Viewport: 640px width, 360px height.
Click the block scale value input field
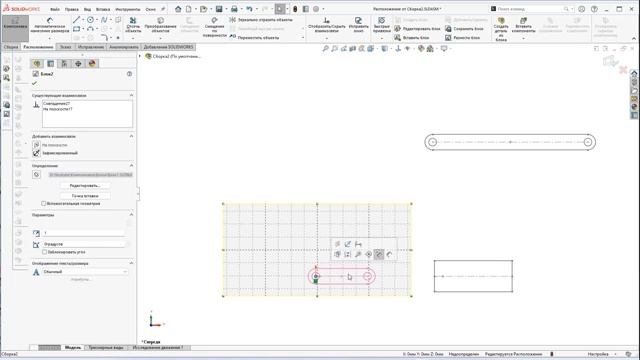pyautogui.click(x=84, y=233)
